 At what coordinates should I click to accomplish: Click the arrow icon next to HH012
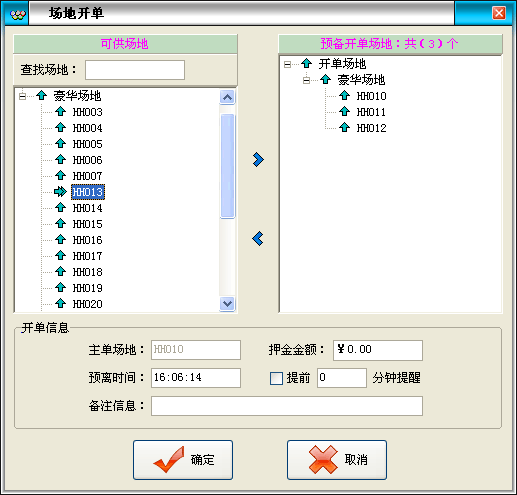344,128
